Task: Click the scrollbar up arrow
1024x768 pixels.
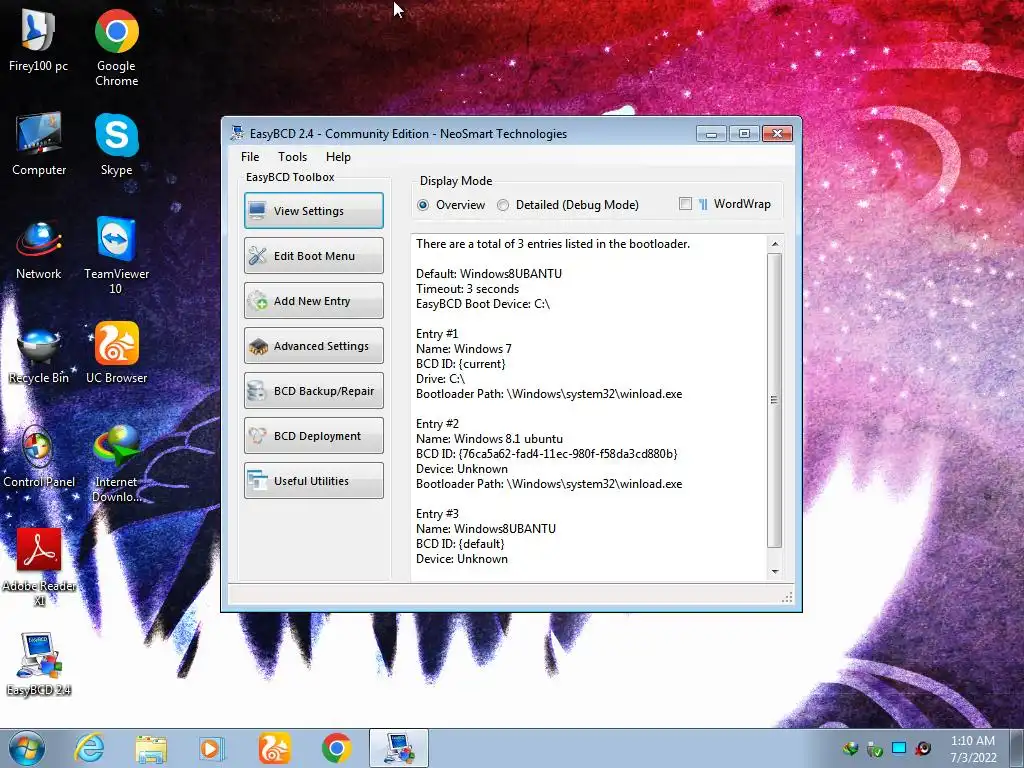Action: coord(775,244)
